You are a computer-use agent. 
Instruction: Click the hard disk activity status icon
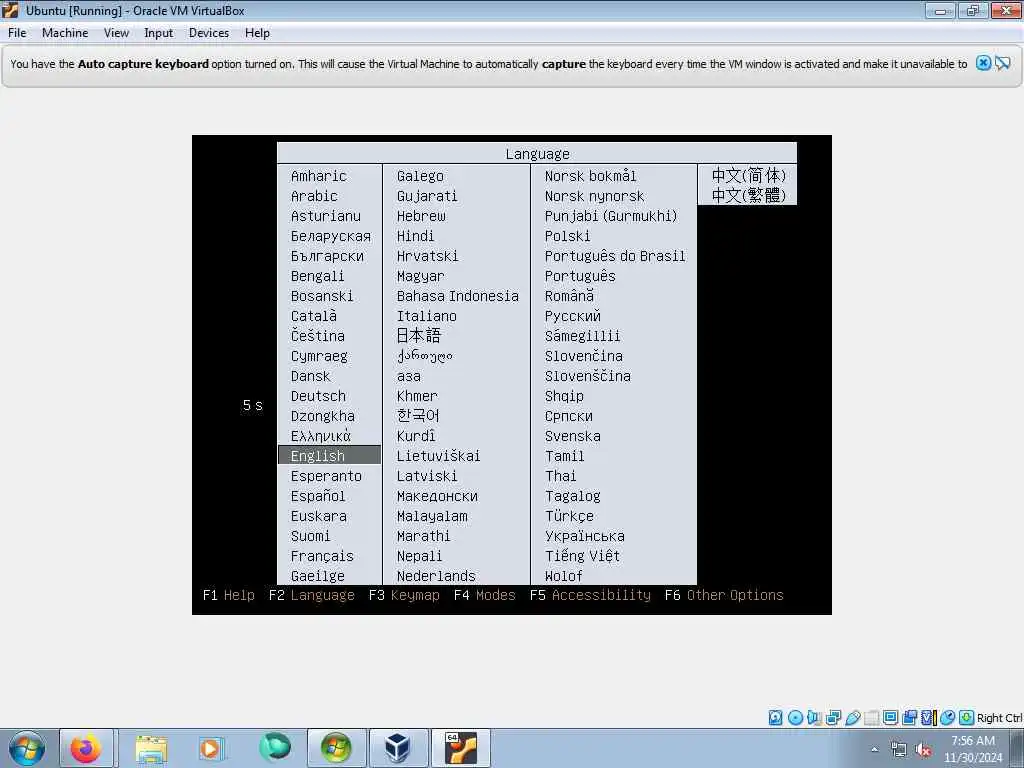pos(775,718)
